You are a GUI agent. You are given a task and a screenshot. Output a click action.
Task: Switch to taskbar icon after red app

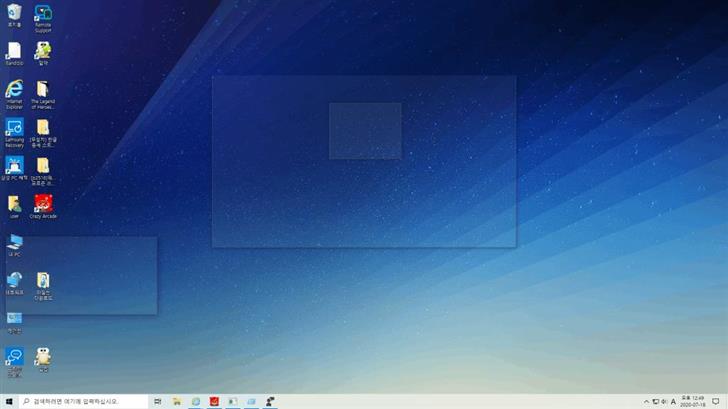[233, 402]
